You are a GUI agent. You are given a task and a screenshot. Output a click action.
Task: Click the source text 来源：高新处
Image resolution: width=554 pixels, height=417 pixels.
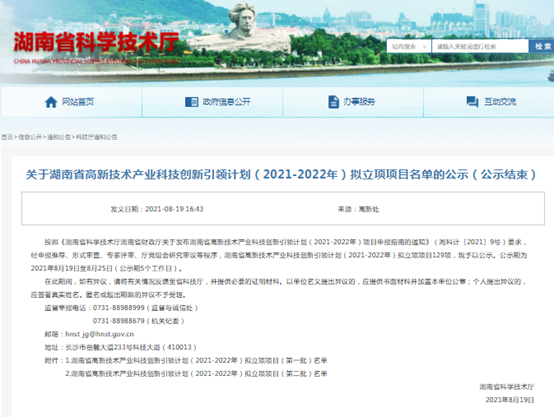coord(358,209)
